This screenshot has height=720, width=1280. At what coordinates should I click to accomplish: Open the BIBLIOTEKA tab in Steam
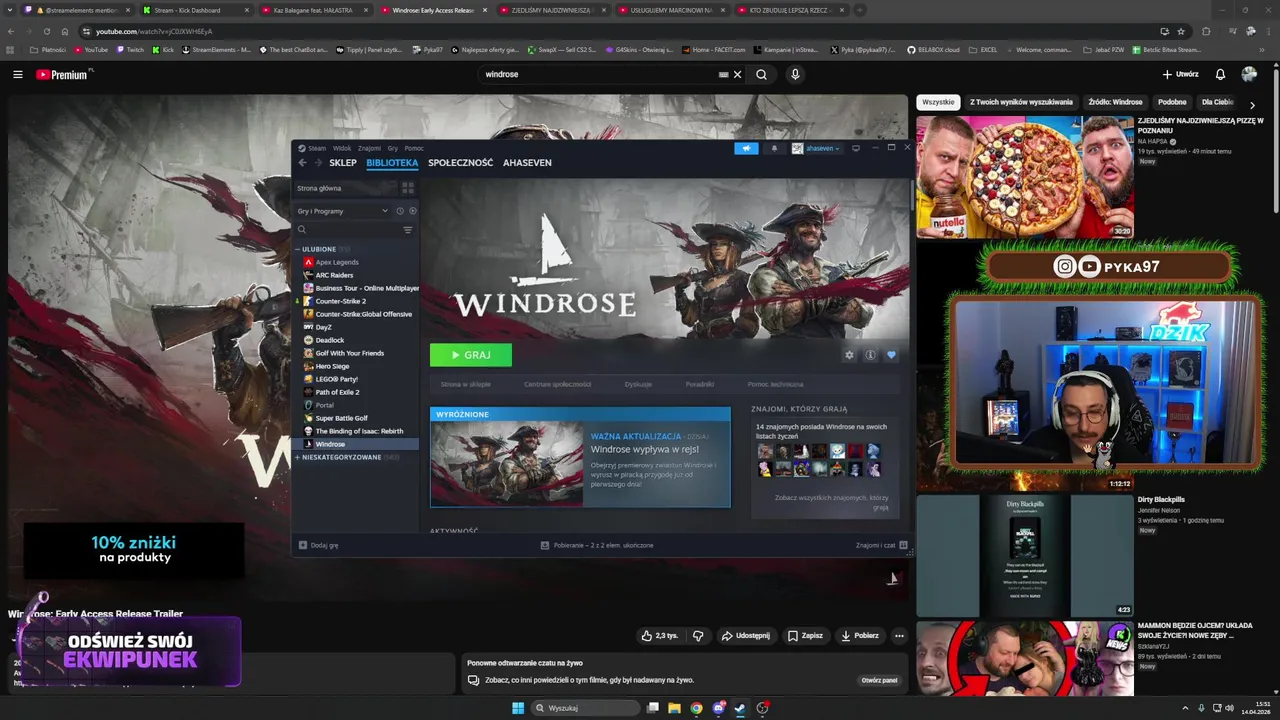[392, 163]
